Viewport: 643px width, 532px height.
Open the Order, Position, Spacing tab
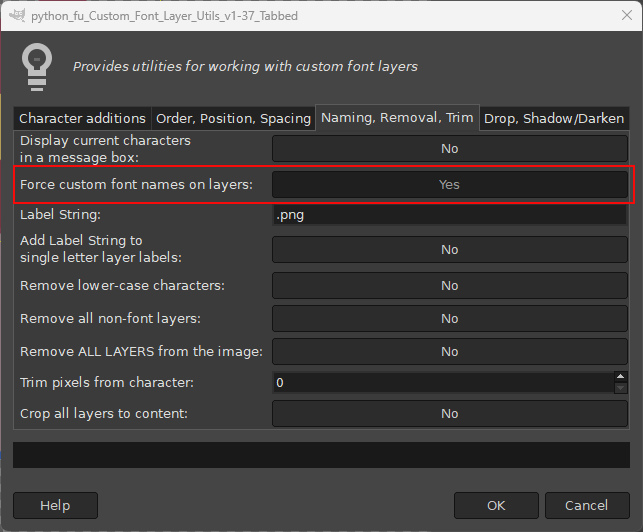tap(233, 119)
